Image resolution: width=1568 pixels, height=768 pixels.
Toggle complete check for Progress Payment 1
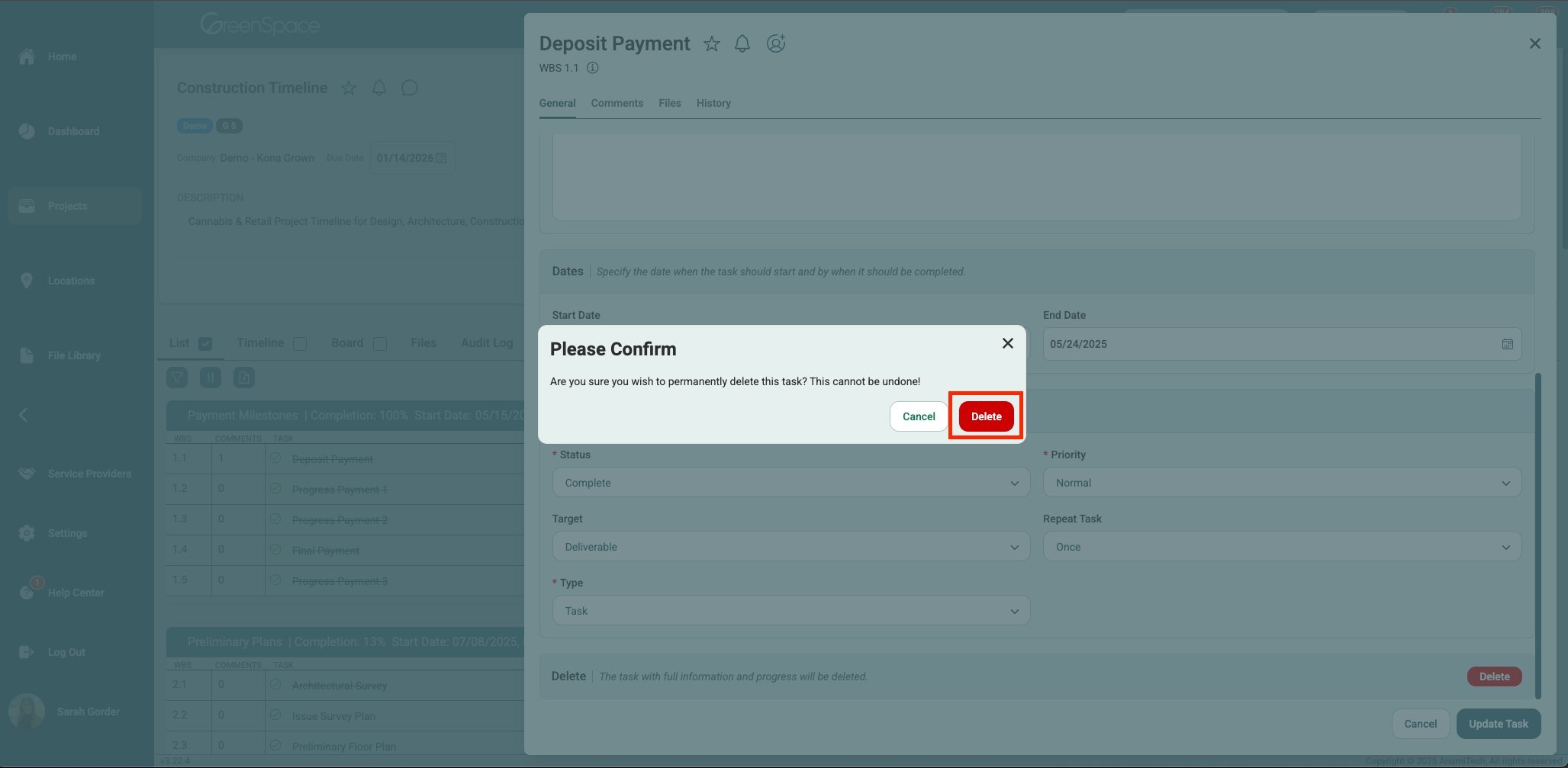tap(275, 489)
